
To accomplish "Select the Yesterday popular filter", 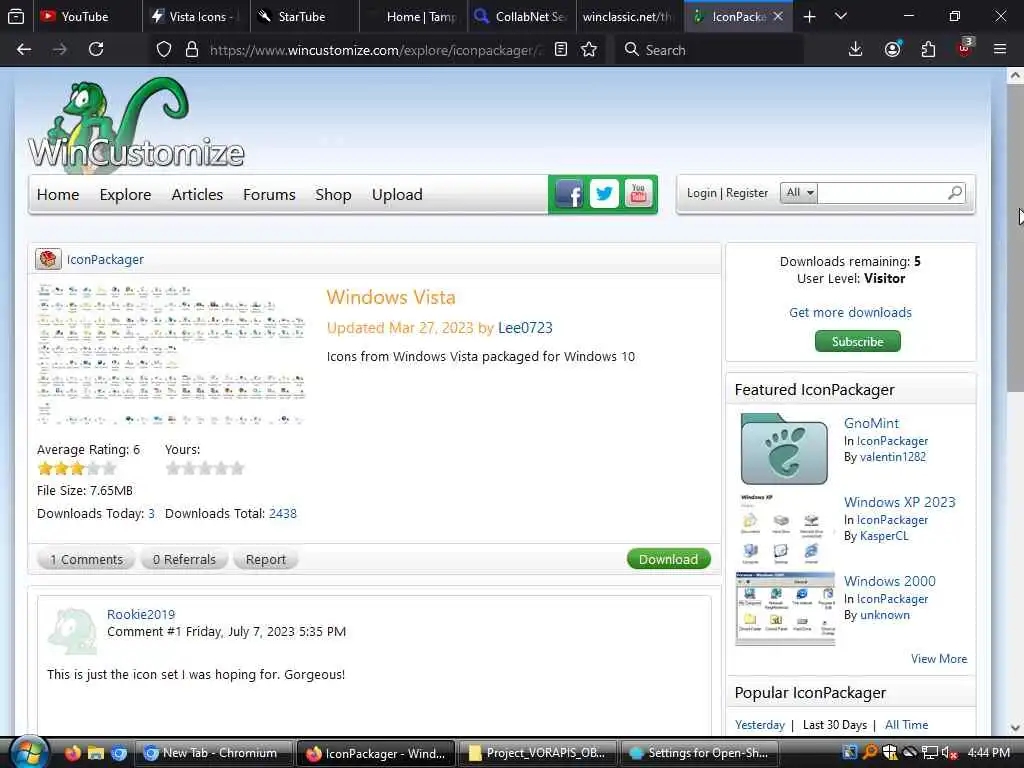I will point(760,725).
